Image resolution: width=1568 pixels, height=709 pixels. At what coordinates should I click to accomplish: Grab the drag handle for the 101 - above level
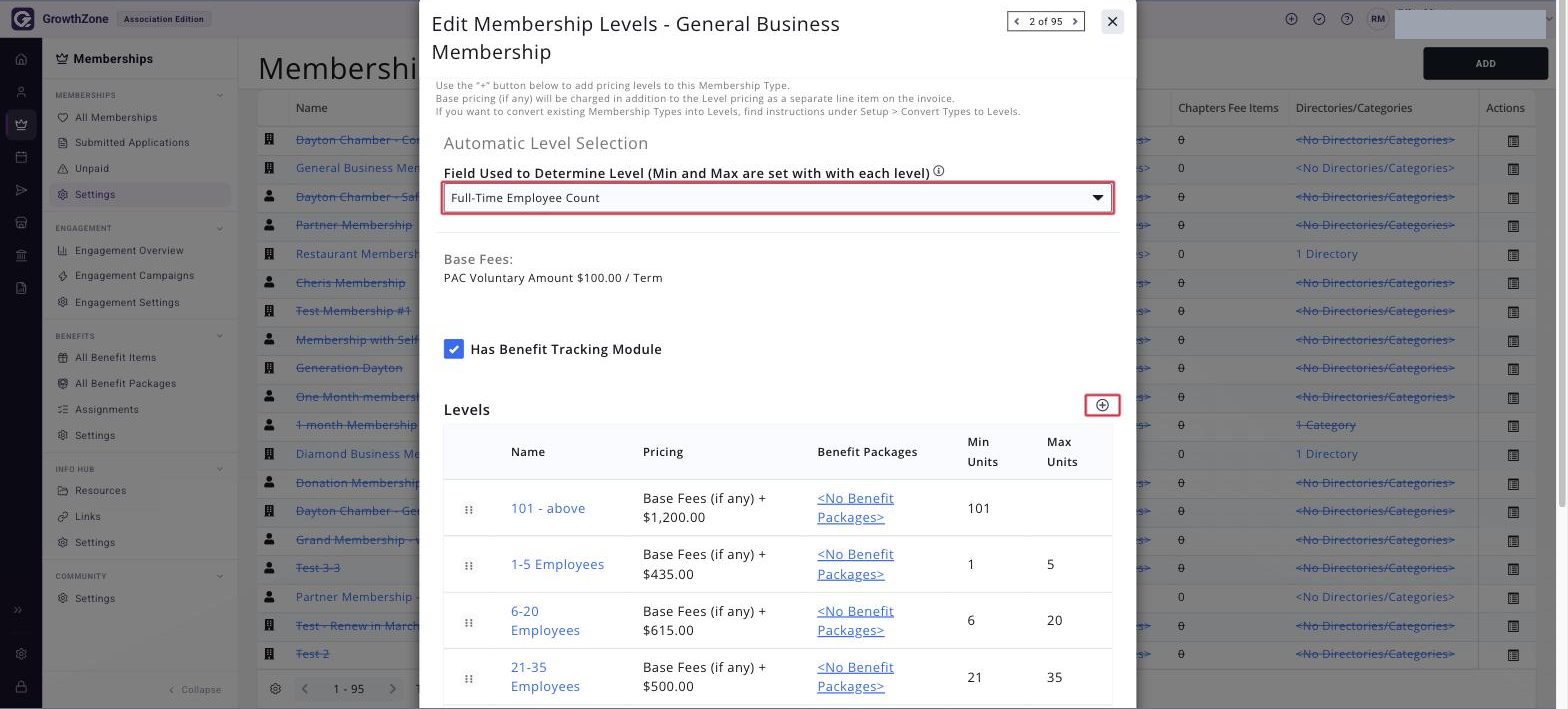click(x=468, y=509)
